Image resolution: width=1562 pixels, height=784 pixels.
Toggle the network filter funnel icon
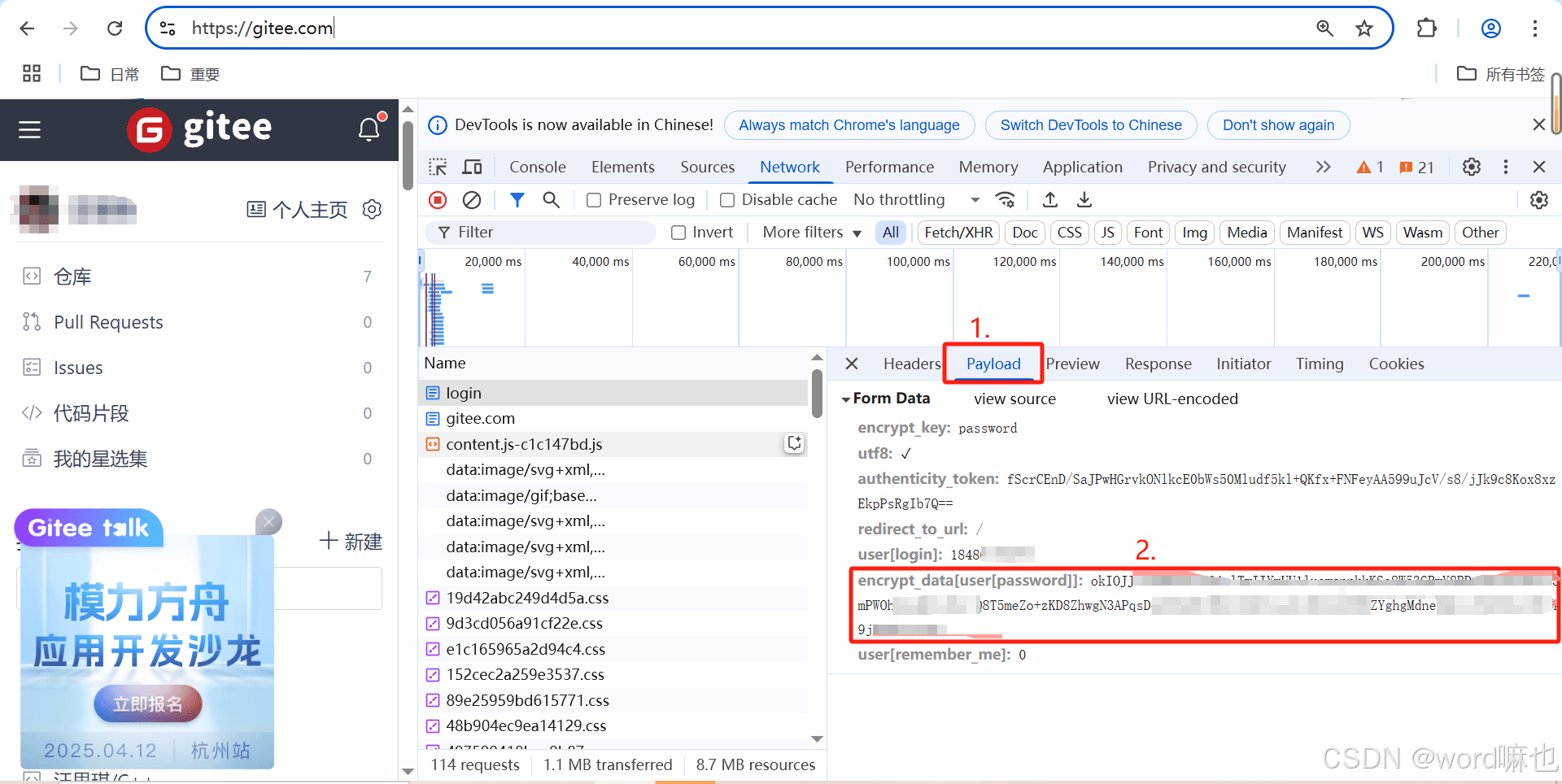517,199
